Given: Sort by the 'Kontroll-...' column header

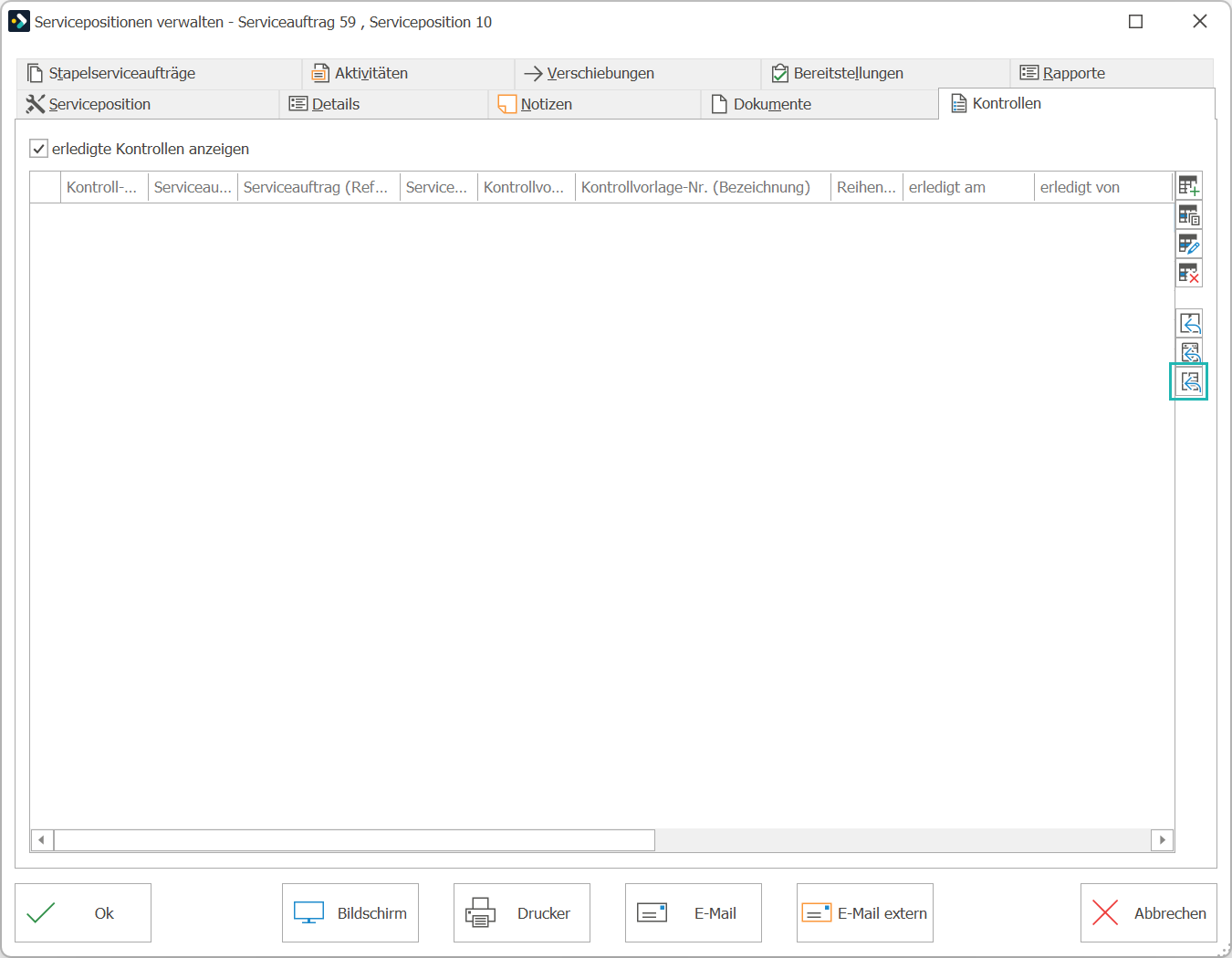Looking at the screenshot, I should pos(104,187).
